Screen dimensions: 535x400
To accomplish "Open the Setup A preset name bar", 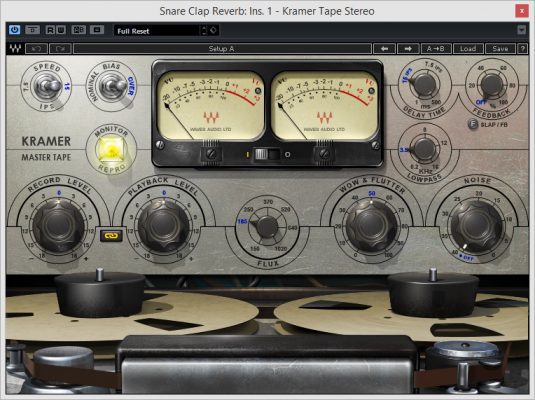I will pyautogui.click(x=222, y=48).
